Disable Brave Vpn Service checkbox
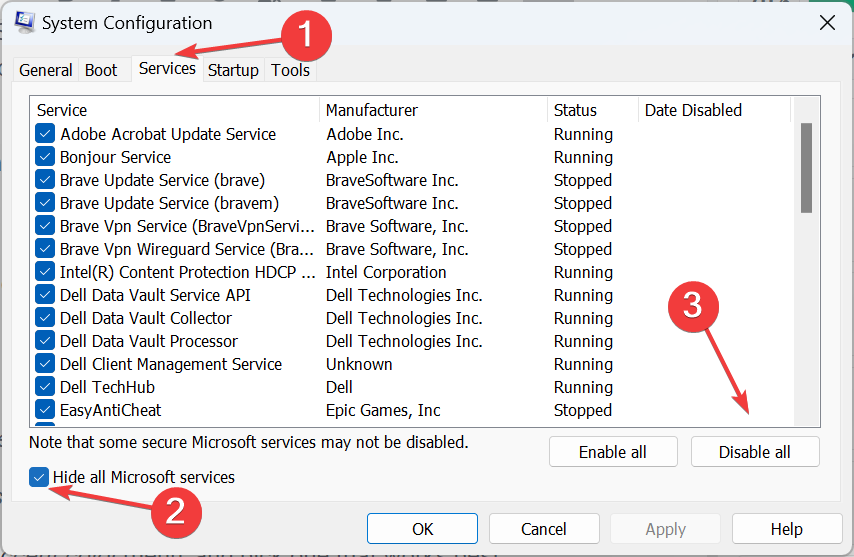 tap(45, 226)
